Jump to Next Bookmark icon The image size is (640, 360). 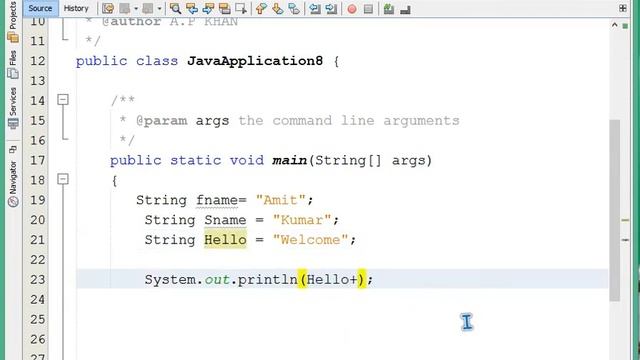coord(278,9)
